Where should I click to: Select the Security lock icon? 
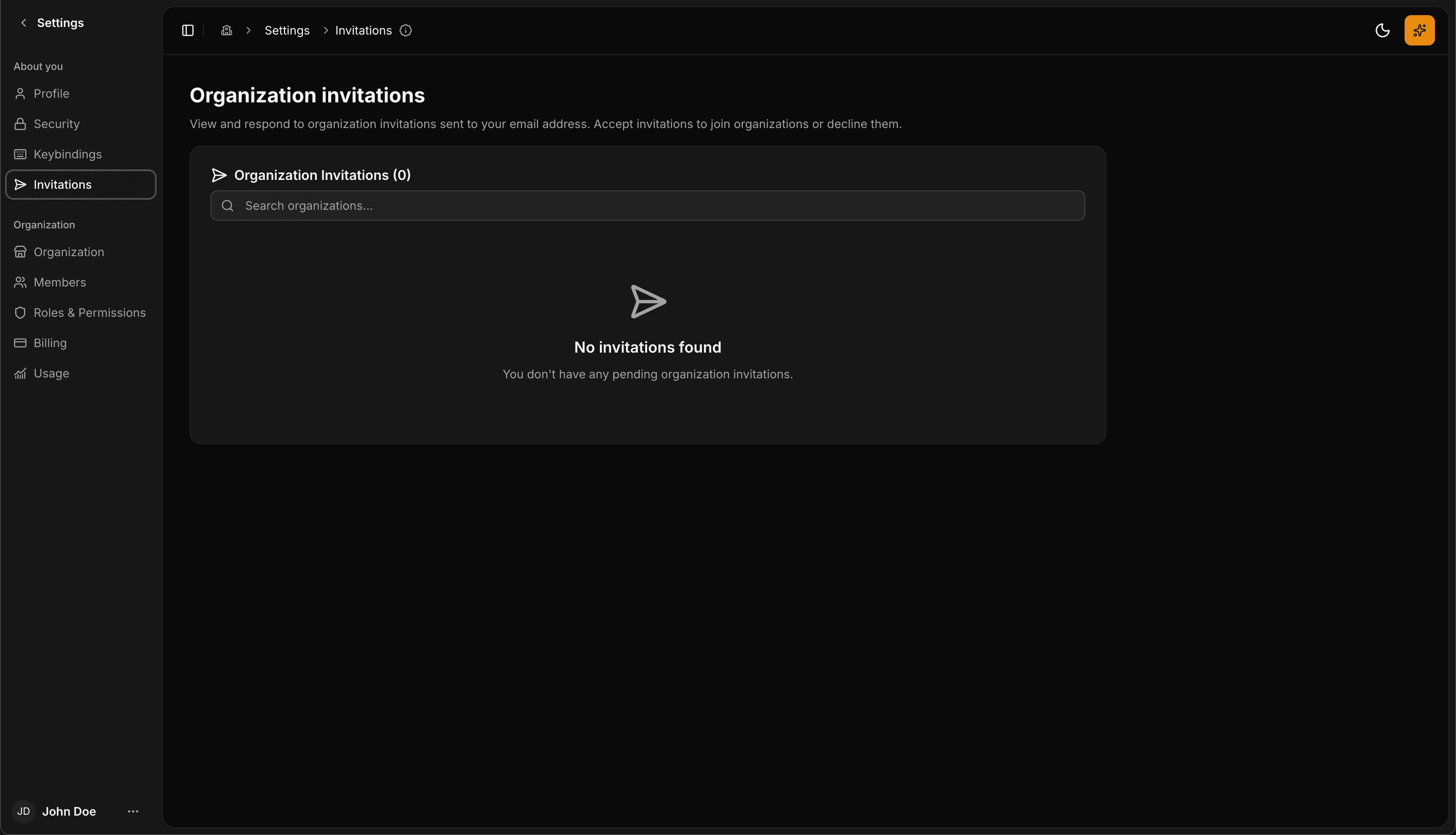point(20,123)
